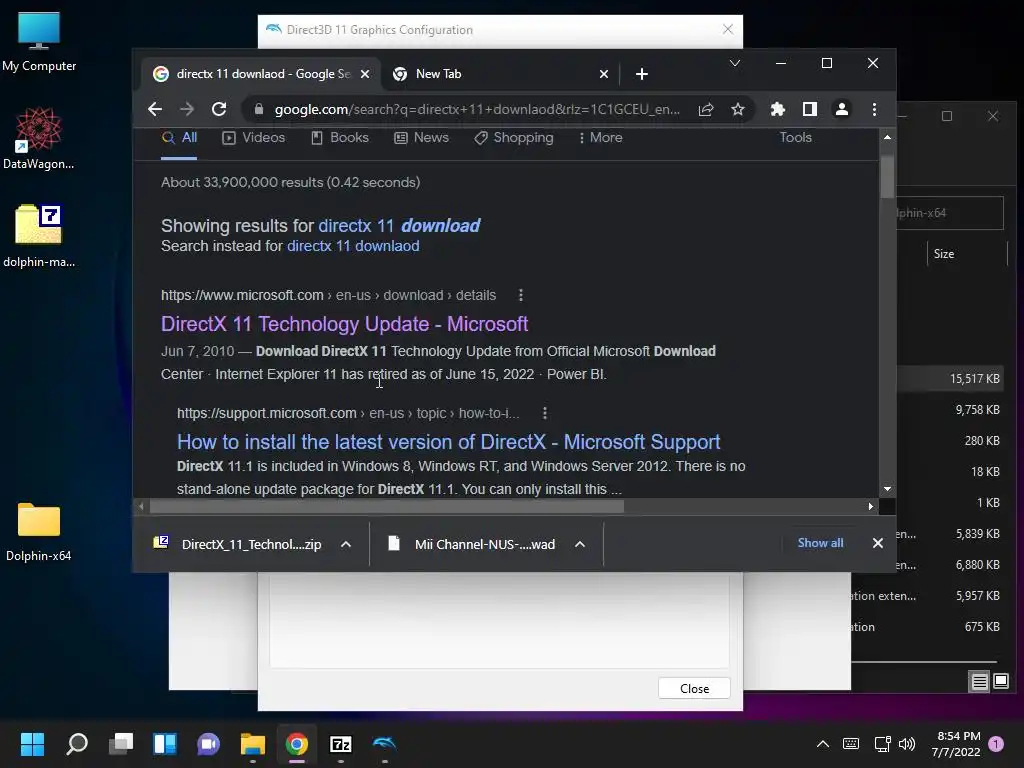The image size is (1024, 768).
Task: Click the lock icon in address bar
Action: point(259,109)
